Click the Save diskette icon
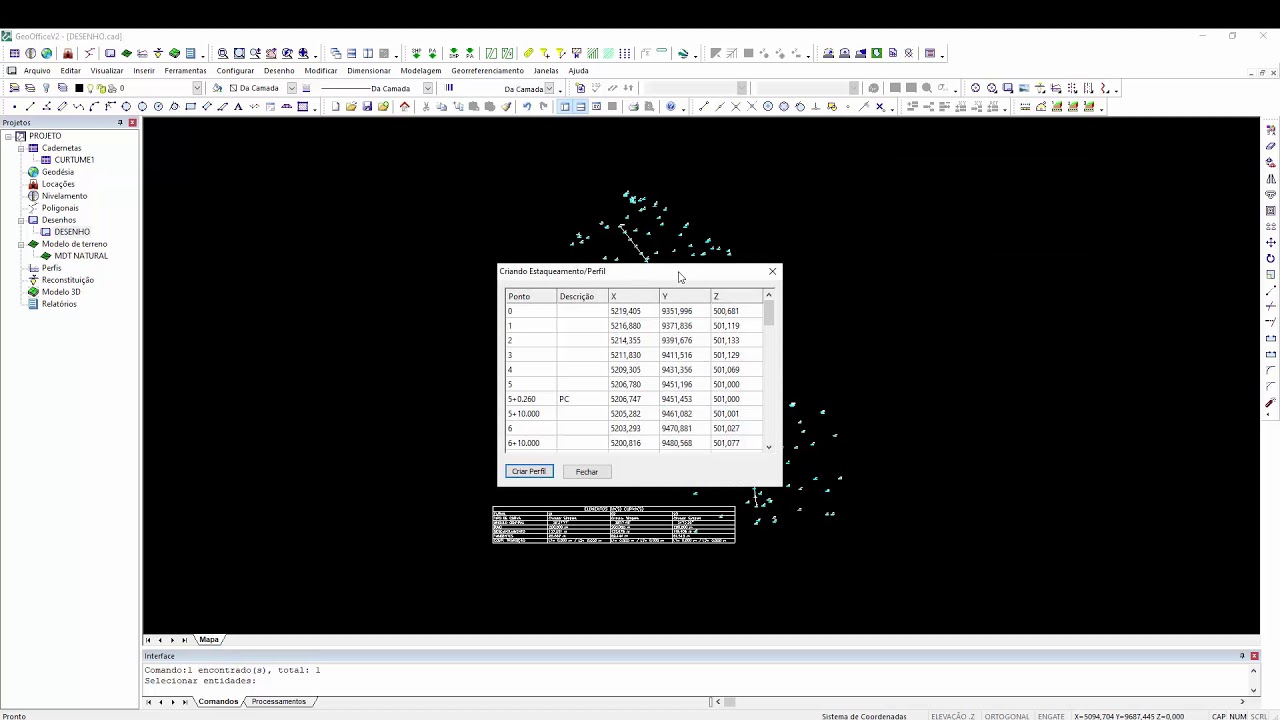 pyautogui.click(x=367, y=106)
